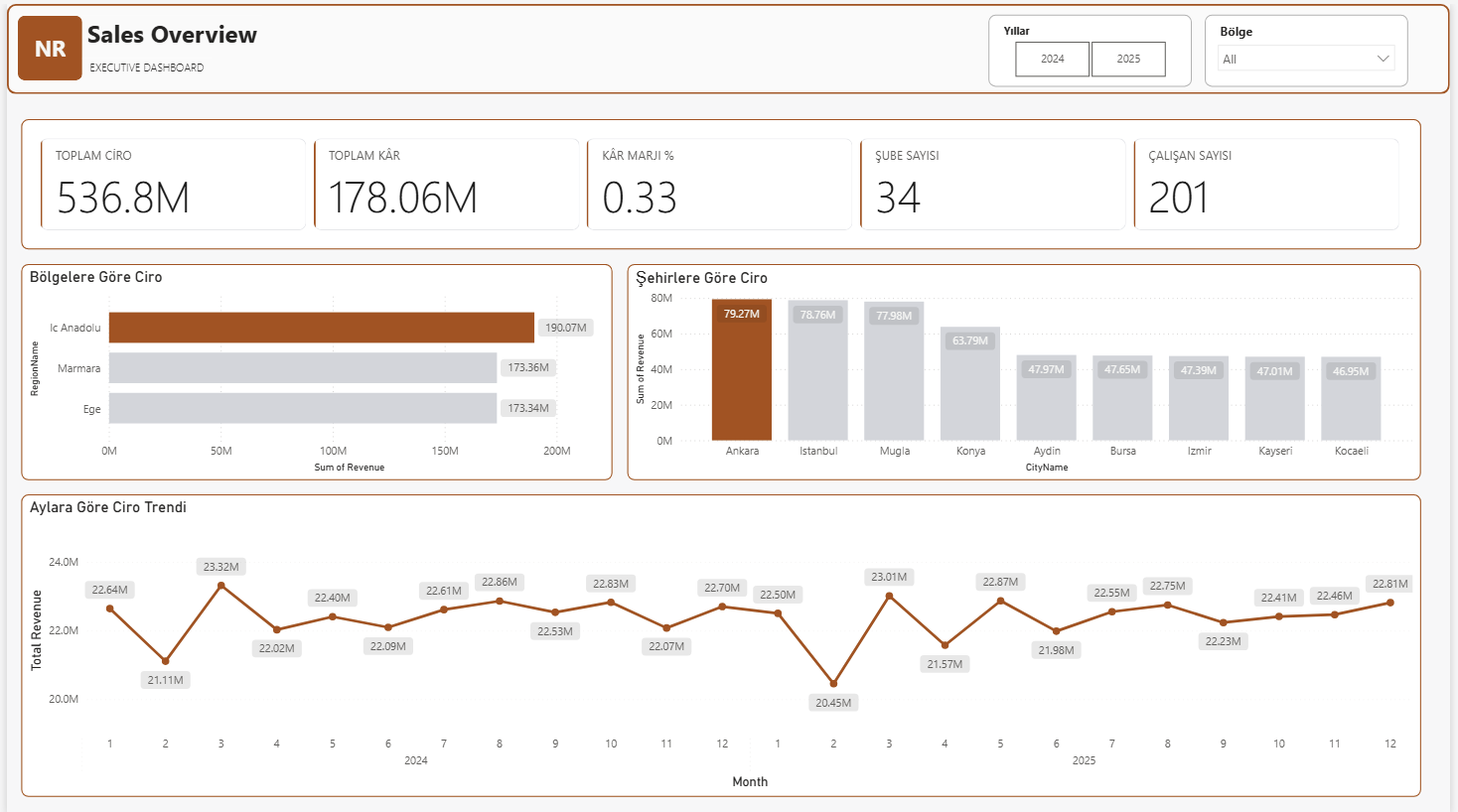
Task: Click the CityName axis title
Action: pos(1047,467)
